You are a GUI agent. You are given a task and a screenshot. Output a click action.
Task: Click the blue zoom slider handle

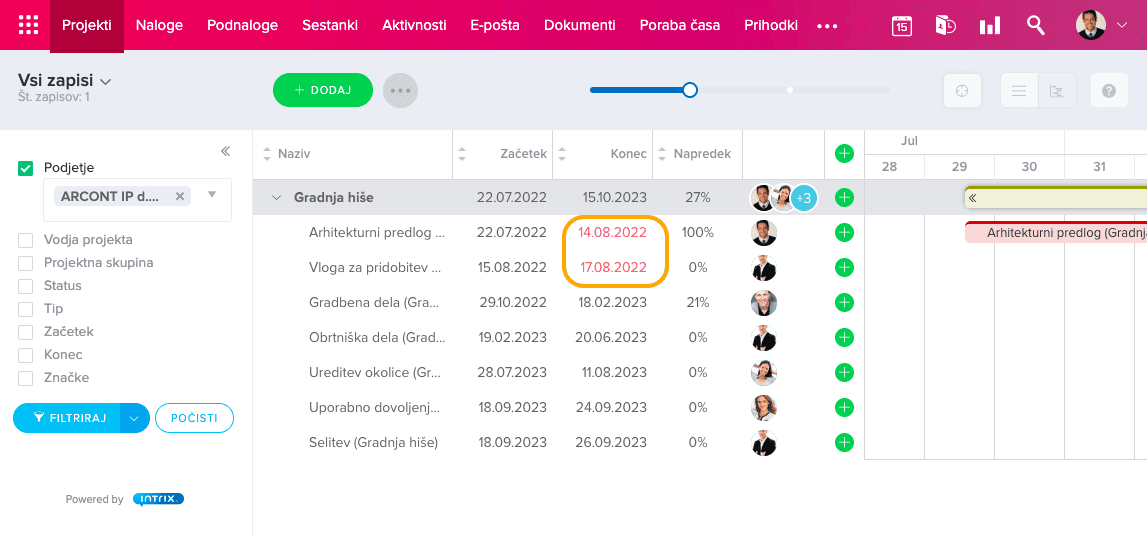tap(689, 90)
